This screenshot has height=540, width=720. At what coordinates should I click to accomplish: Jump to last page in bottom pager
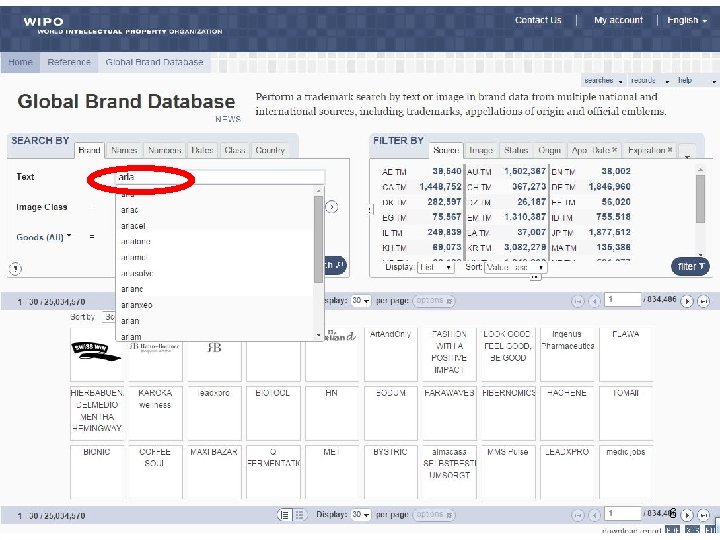[703, 515]
